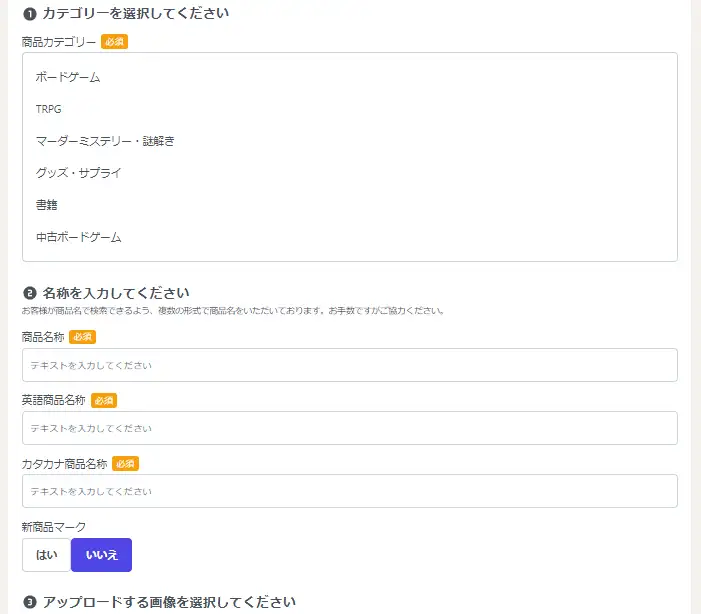Viewport: 701px width, 614px height.
Task: Click 必須 badge next to 英語商品名称
Action: click(x=104, y=400)
